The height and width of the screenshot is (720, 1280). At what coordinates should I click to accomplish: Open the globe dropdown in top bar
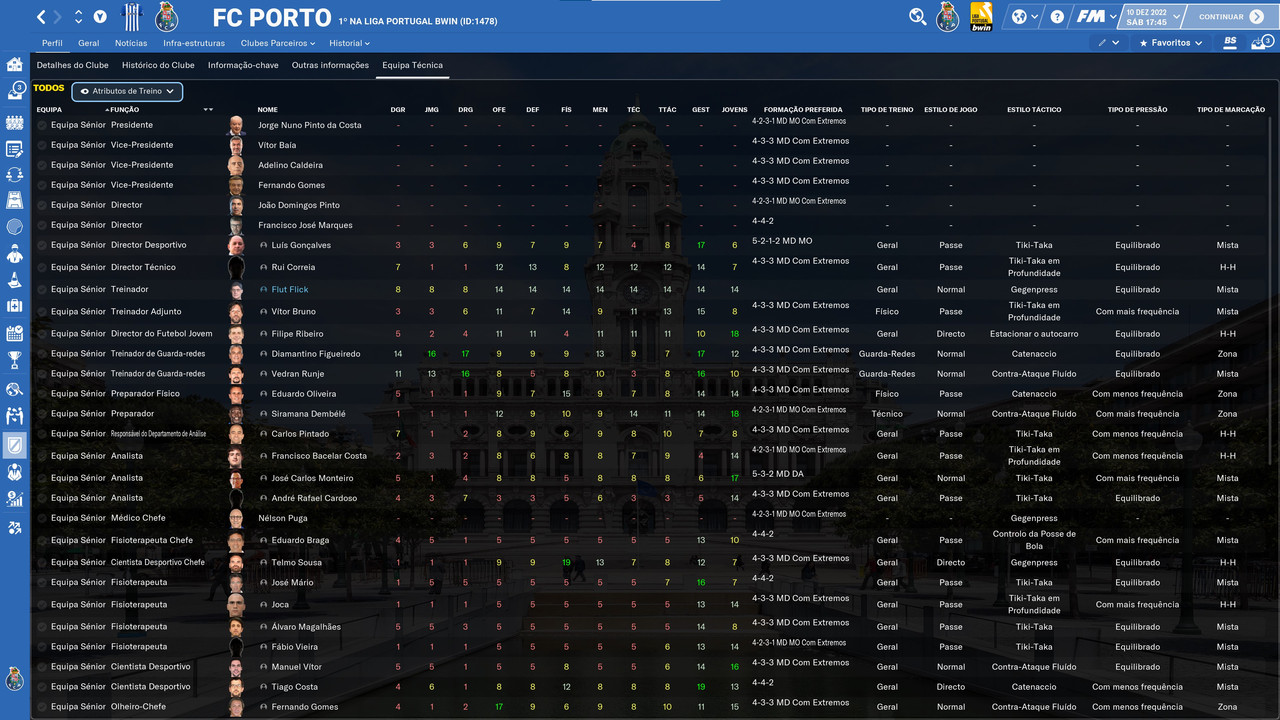1023,17
